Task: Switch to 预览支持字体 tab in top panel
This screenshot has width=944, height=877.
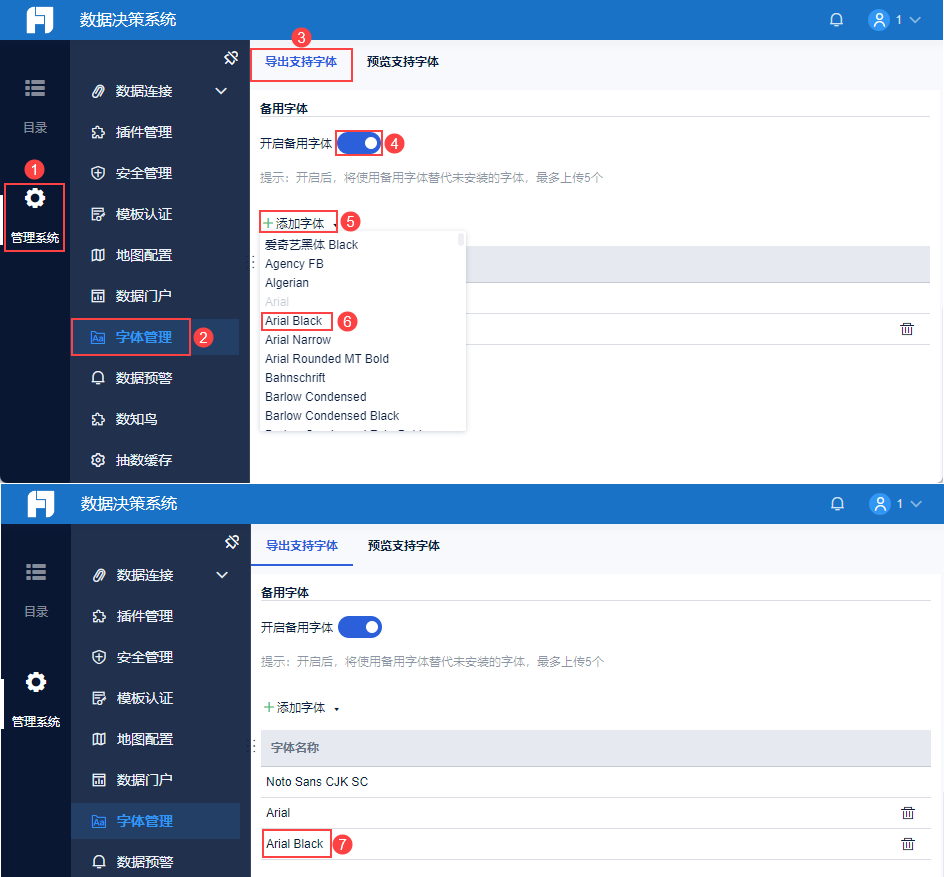Action: (x=403, y=62)
